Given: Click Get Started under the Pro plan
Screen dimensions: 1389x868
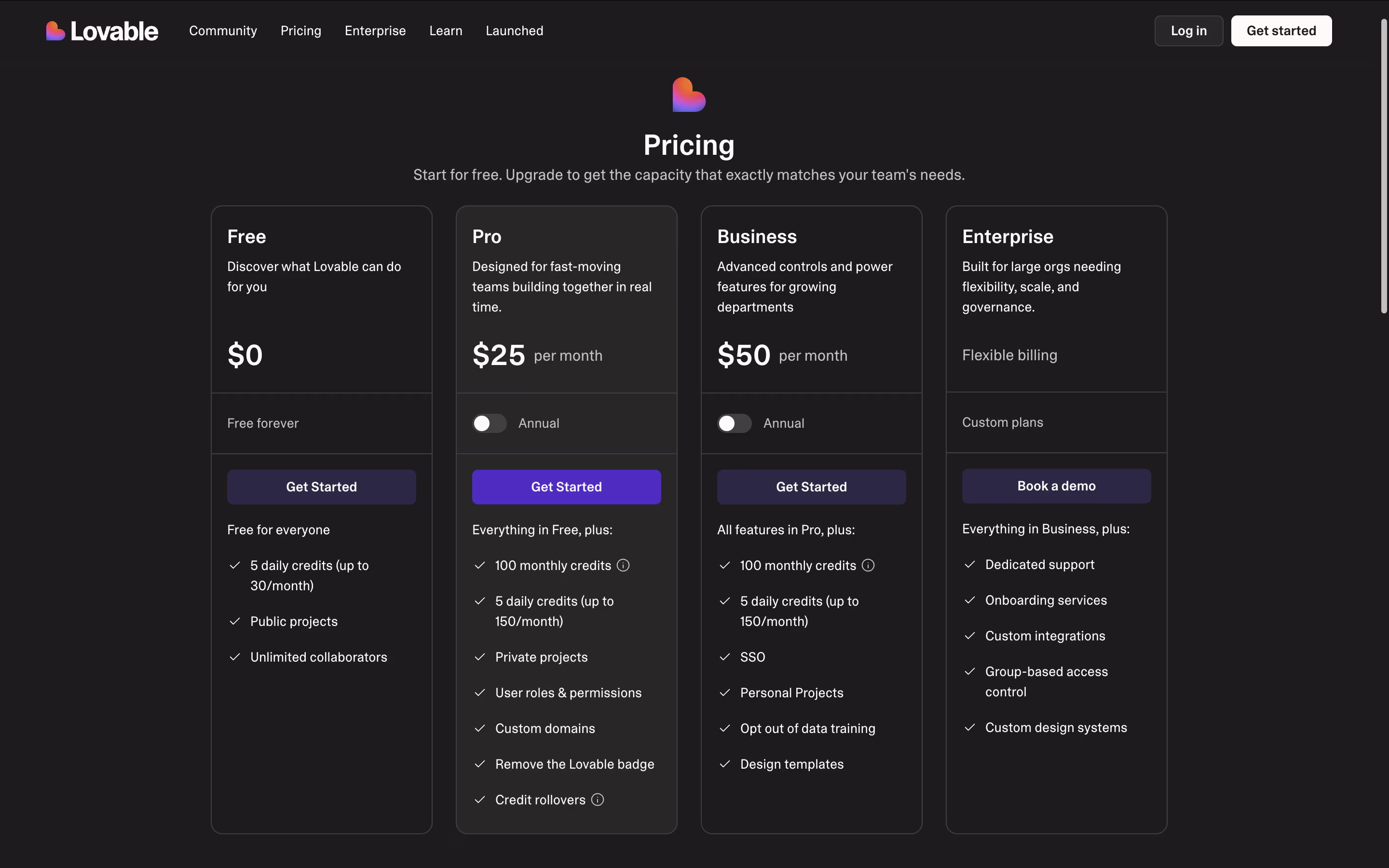Looking at the screenshot, I should (566, 487).
